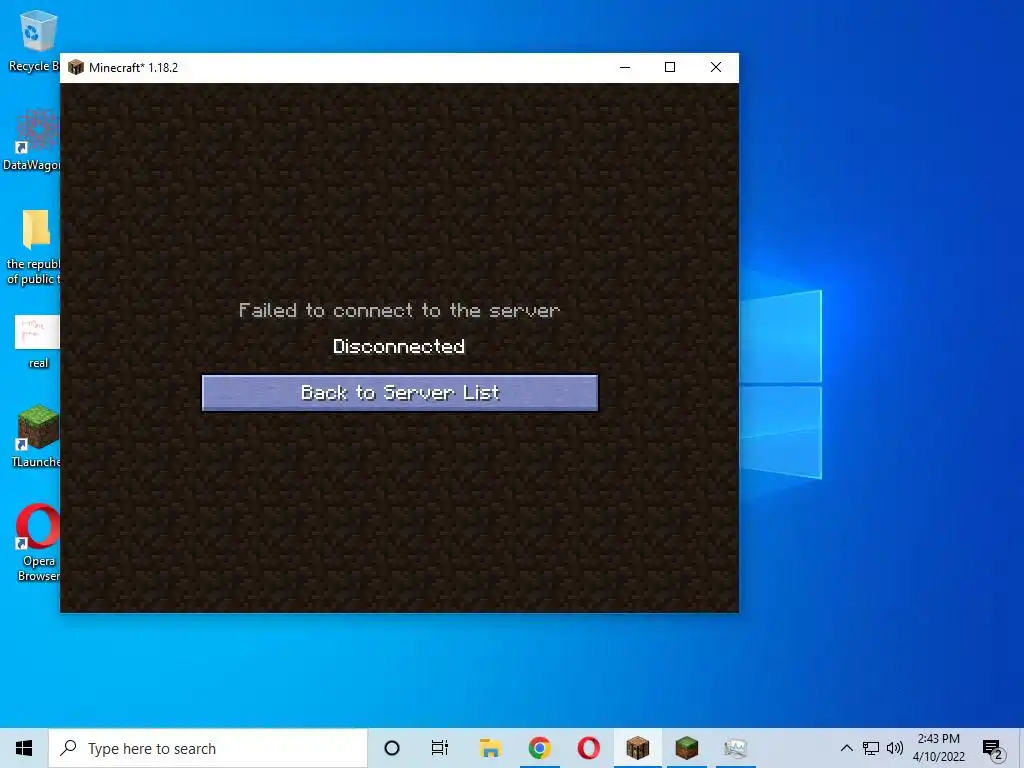Open the Windows Start menu

(x=24, y=748)
